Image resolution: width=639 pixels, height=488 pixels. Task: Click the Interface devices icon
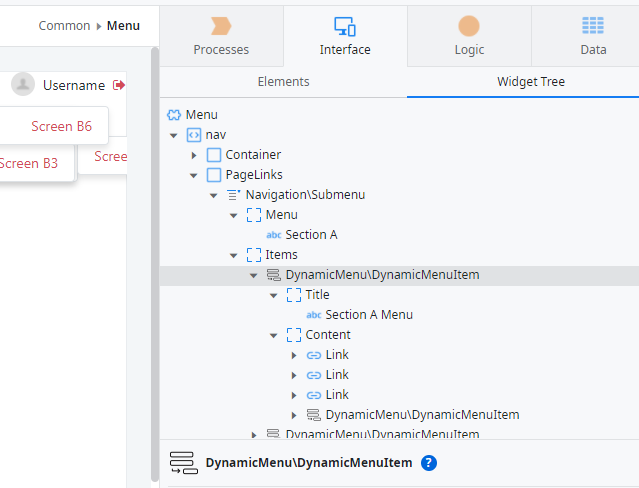point(345,26)
